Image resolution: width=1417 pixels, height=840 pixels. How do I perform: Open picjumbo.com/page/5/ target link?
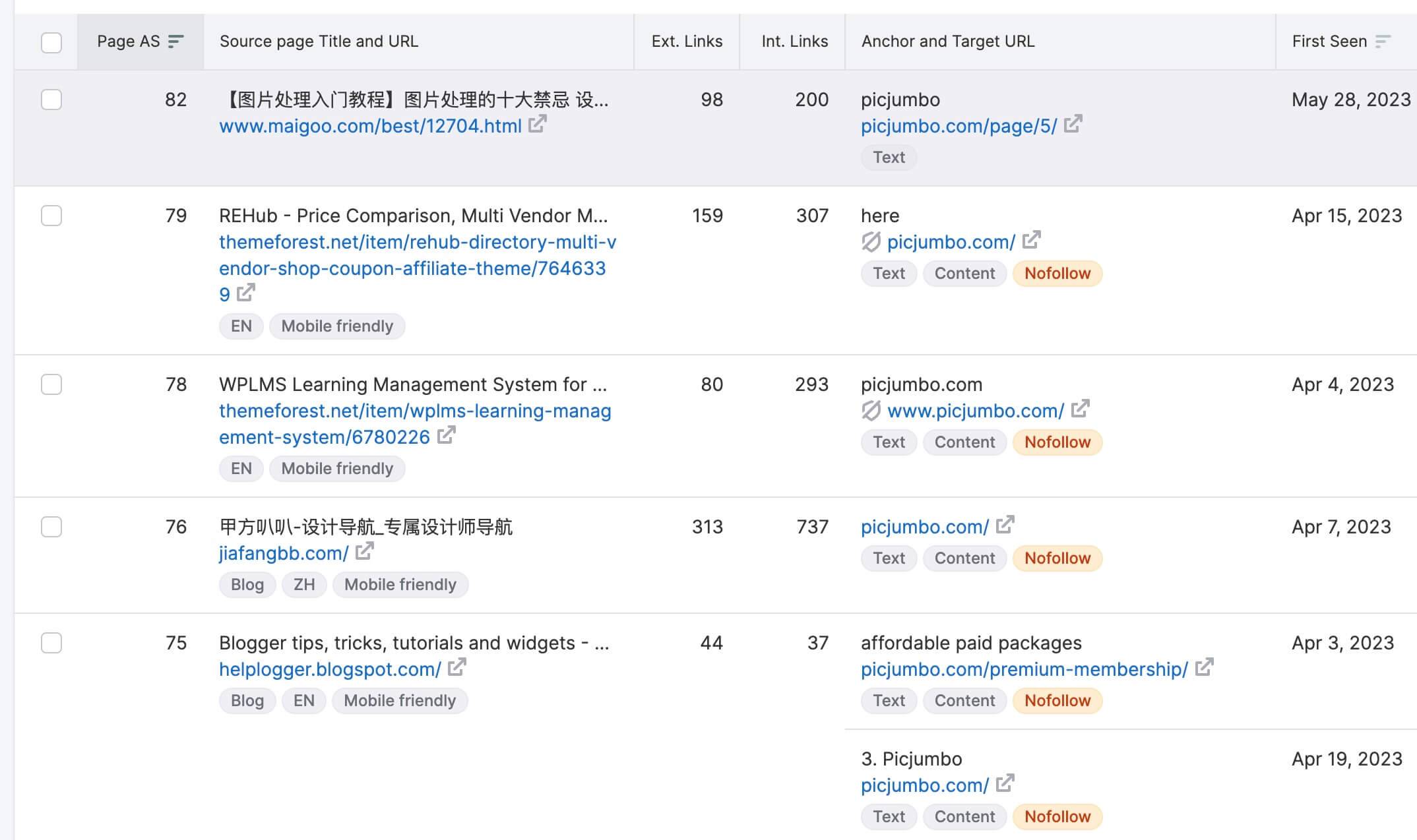coord(959,126)
